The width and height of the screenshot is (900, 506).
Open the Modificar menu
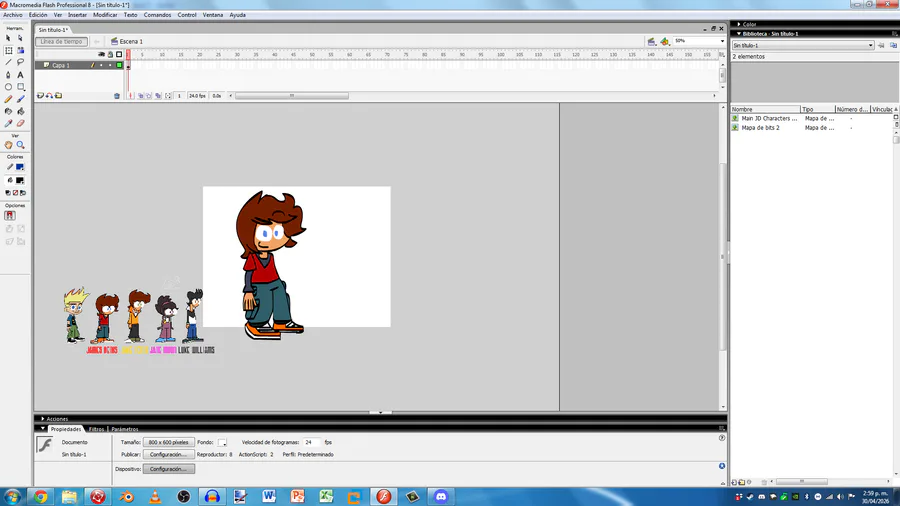coord(105,15)
